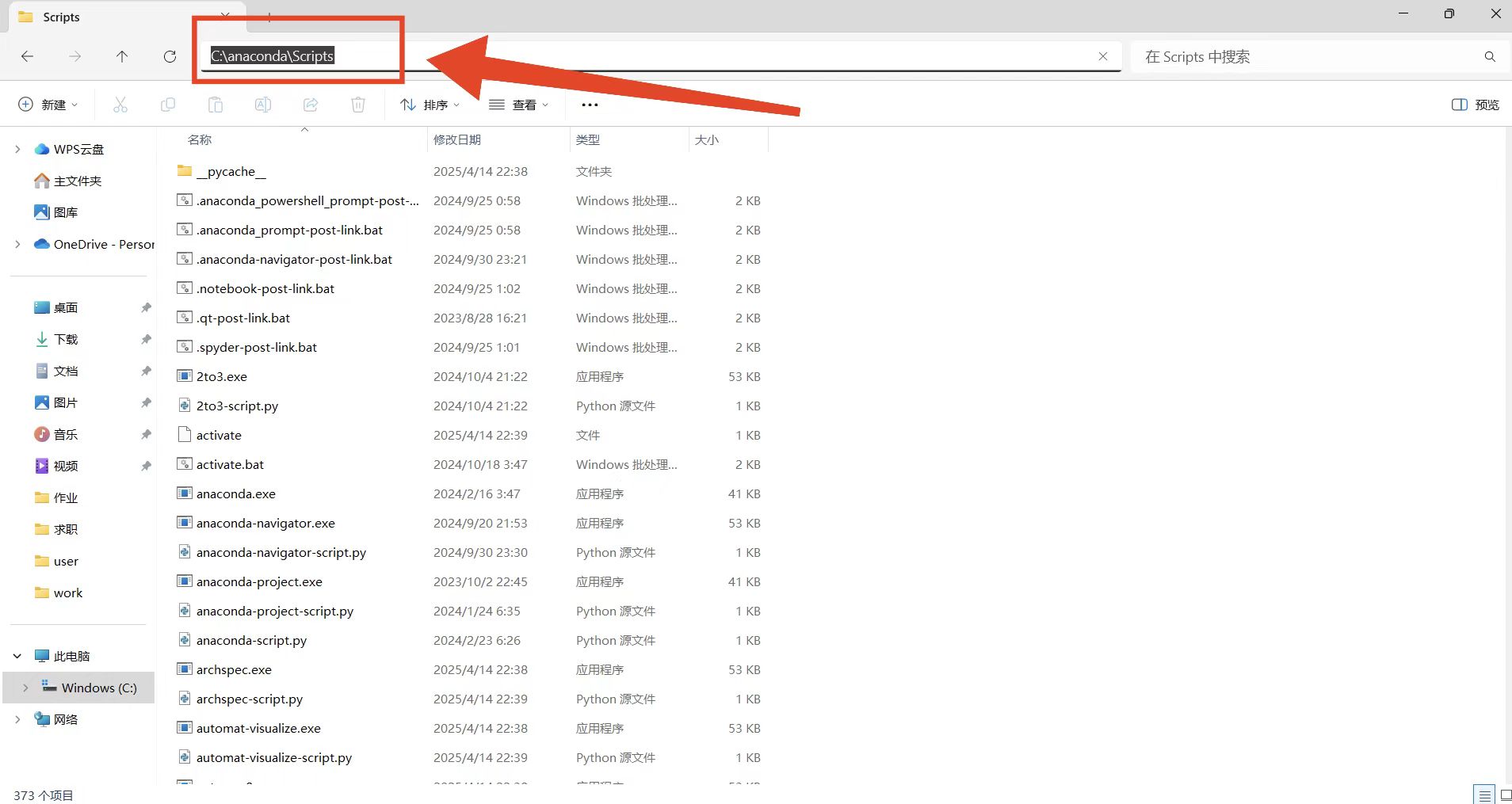Click the Delete trash icon
The width and height of the screenshot is (1512, 804).
tap(358, 105)
